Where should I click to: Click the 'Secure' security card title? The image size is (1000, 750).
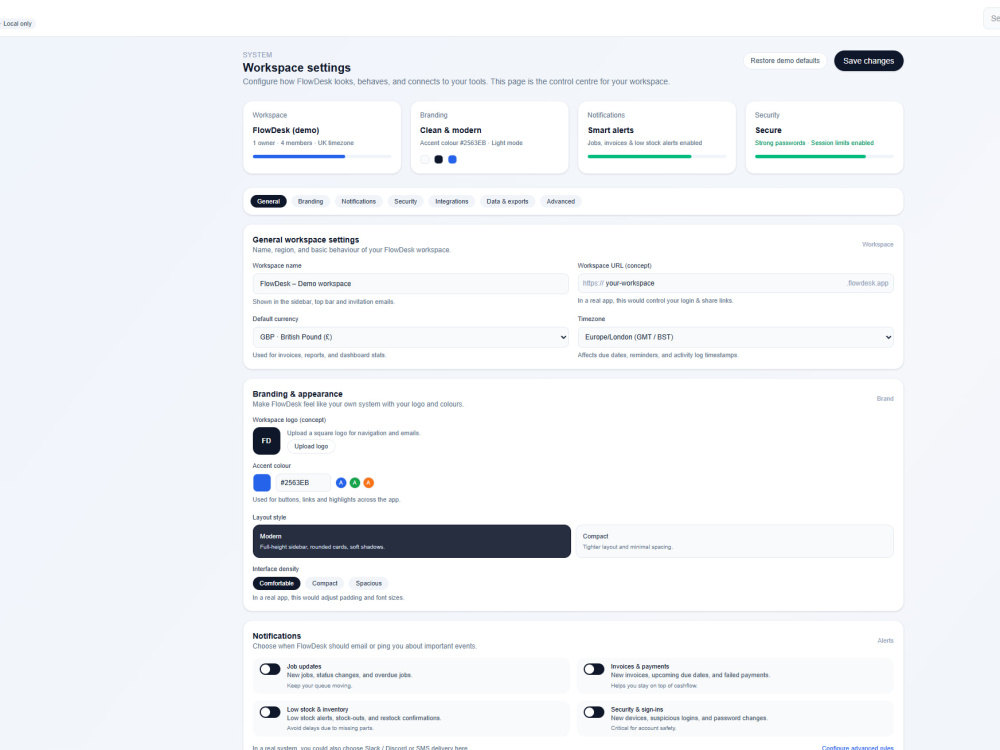768,130
